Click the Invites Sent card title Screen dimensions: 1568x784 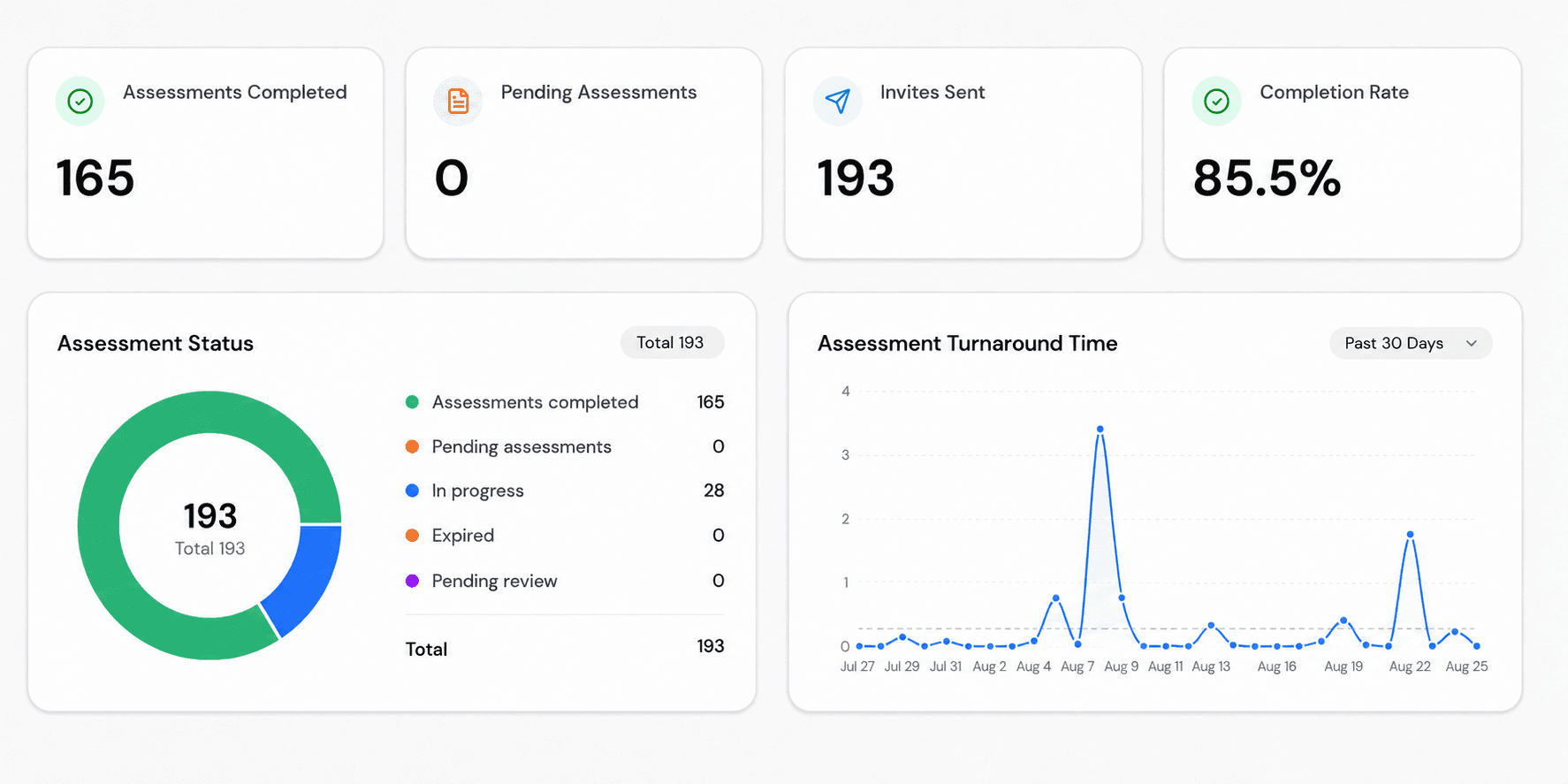(932, 92)
